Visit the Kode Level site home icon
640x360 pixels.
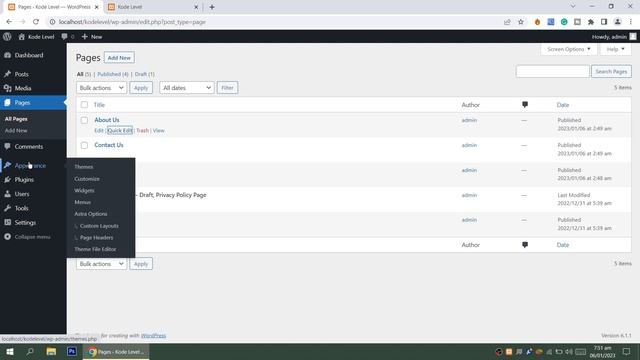coord(22,37)
